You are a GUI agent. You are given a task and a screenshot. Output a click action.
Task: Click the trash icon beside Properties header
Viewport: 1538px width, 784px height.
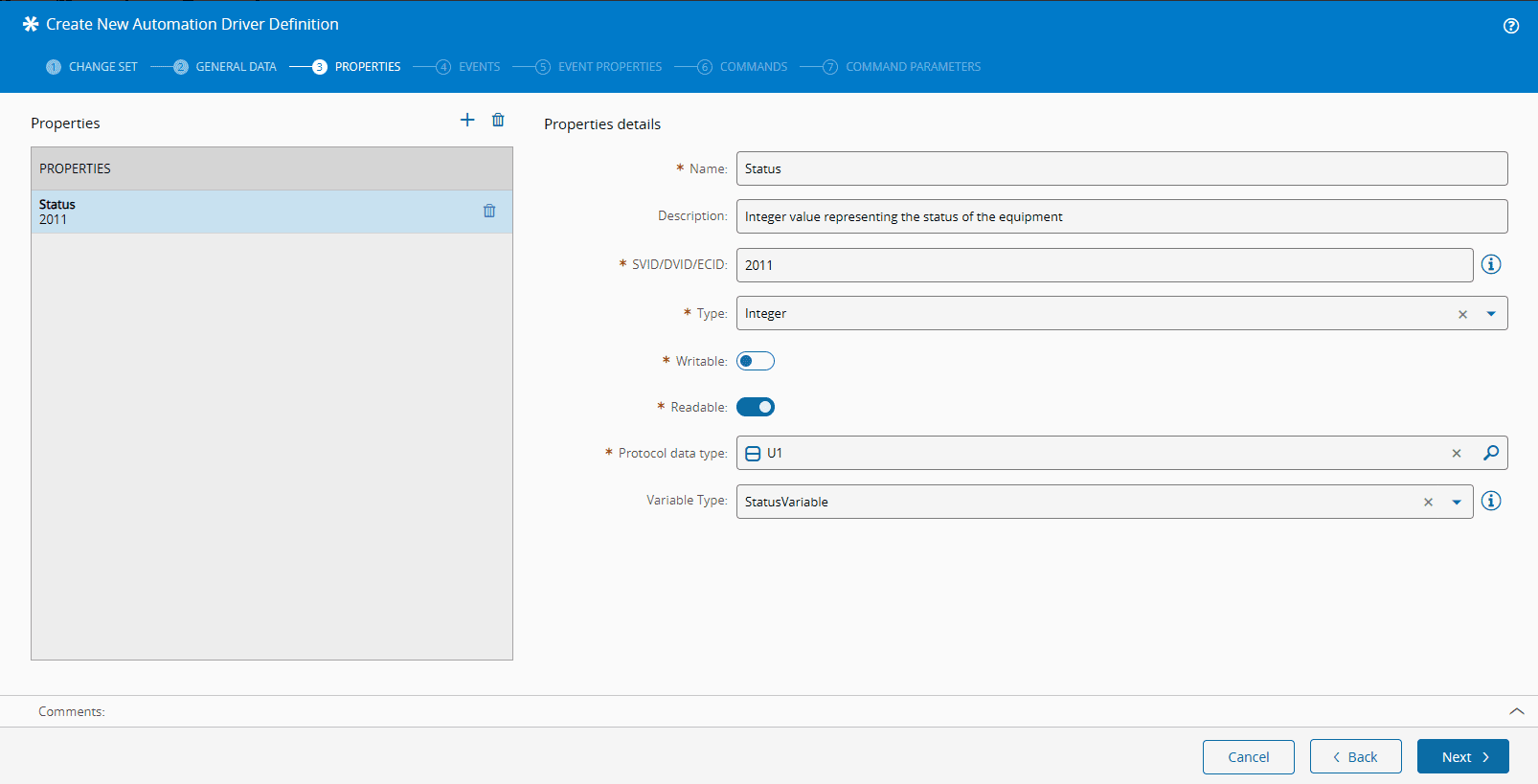498,120
